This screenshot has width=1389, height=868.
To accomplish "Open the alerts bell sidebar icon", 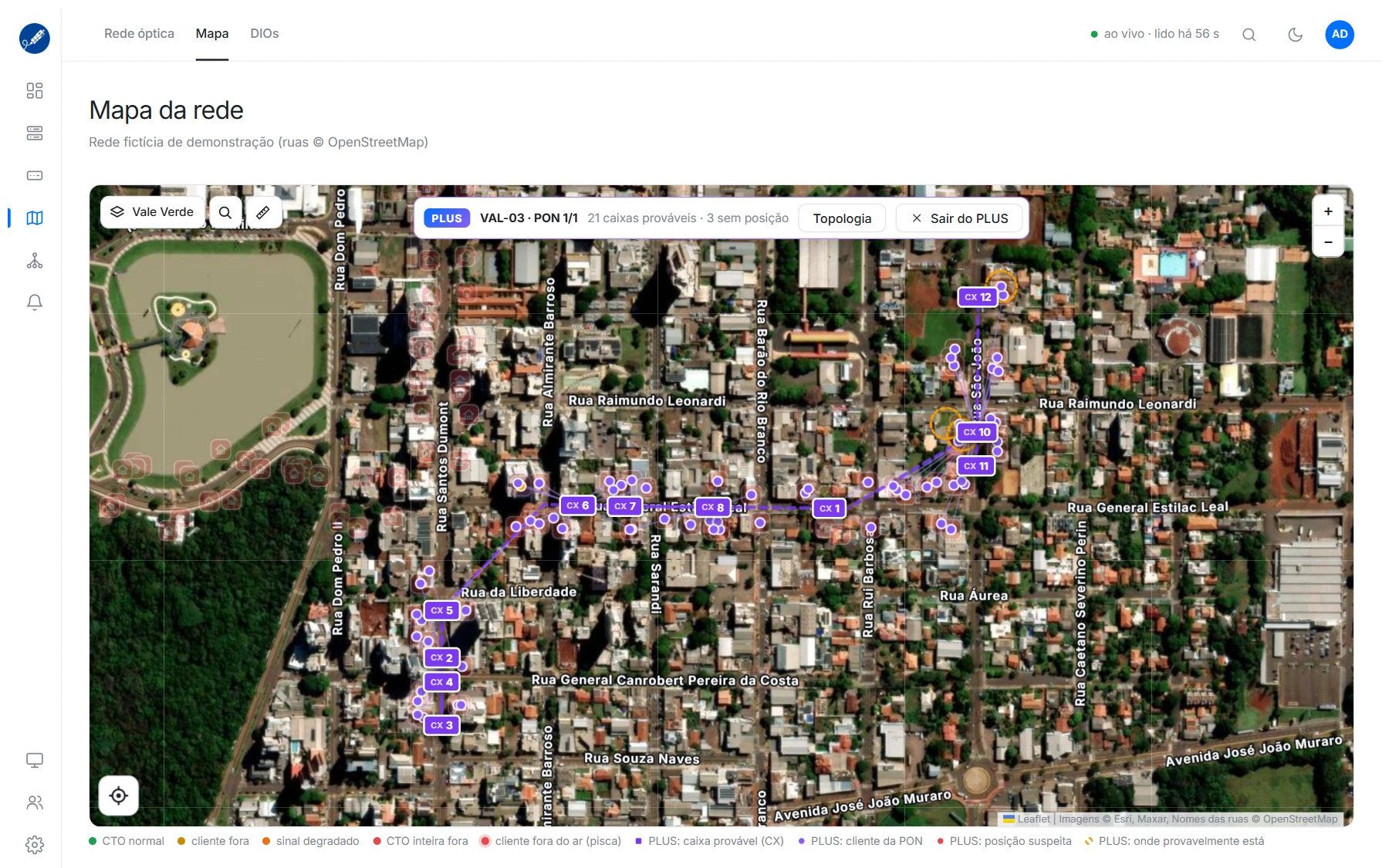I will (35, 302).
